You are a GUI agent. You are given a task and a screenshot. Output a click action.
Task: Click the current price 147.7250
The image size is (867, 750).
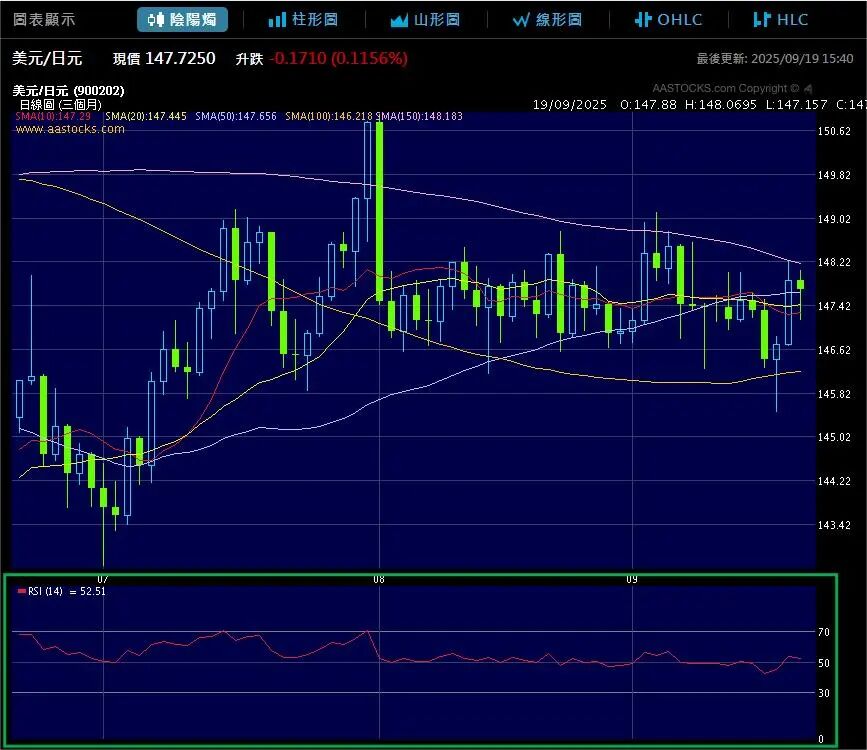(x=180, y=58)
